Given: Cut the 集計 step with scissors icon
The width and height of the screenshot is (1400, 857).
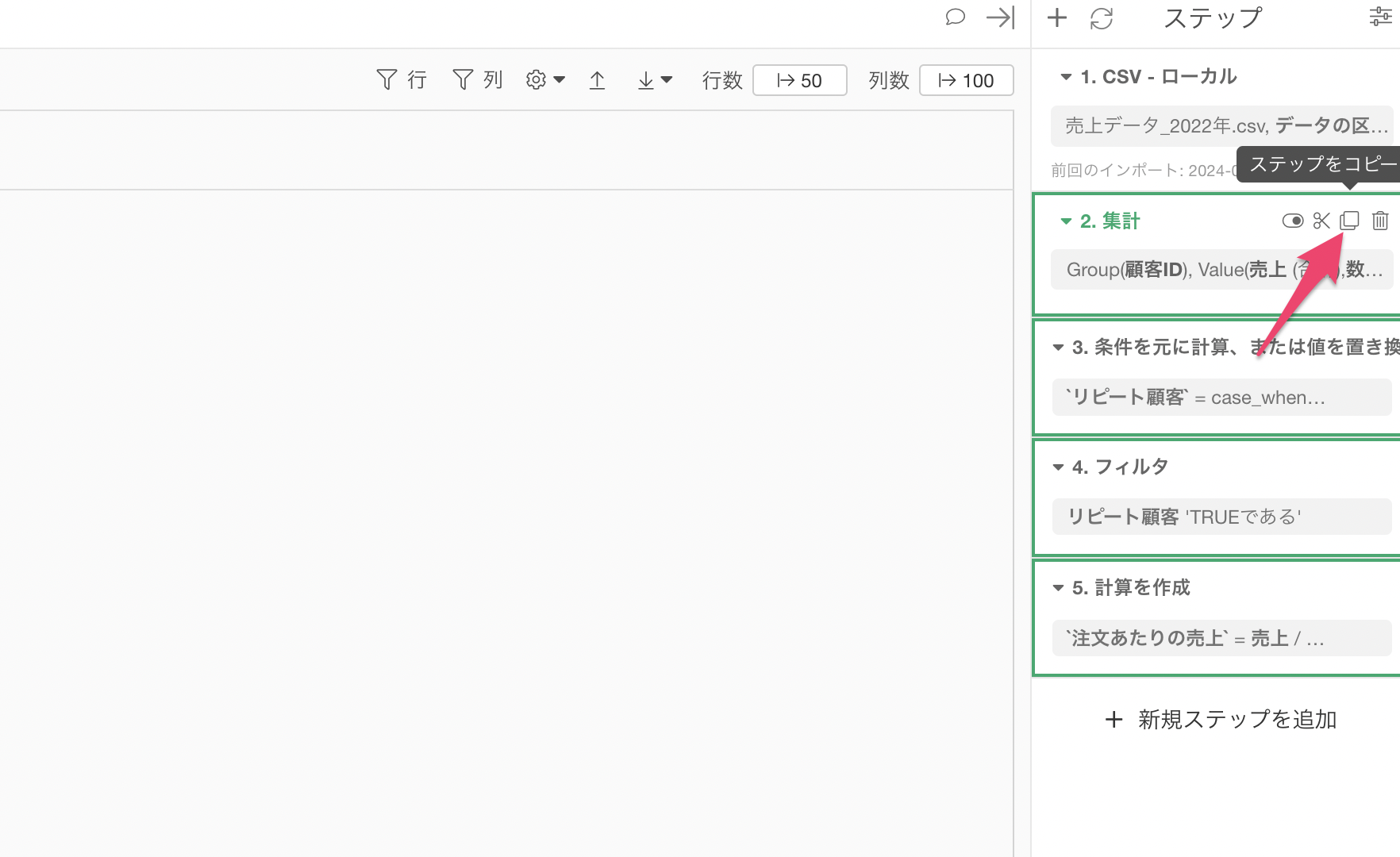Looking at the screenshot, I should [1321, 221].
